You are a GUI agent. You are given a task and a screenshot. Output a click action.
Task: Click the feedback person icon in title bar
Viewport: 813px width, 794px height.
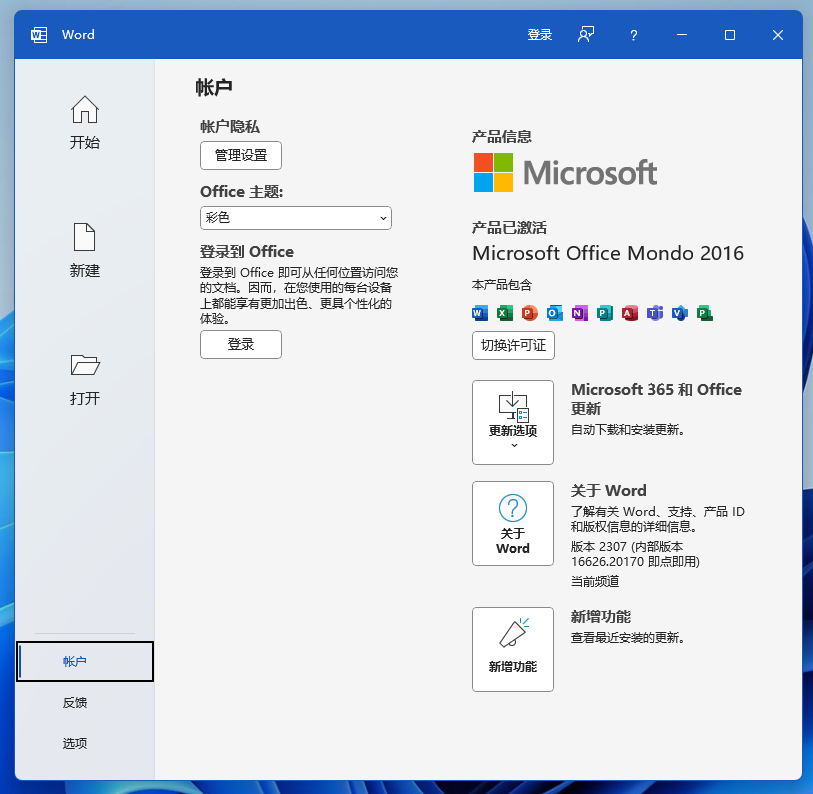(586, 35)
